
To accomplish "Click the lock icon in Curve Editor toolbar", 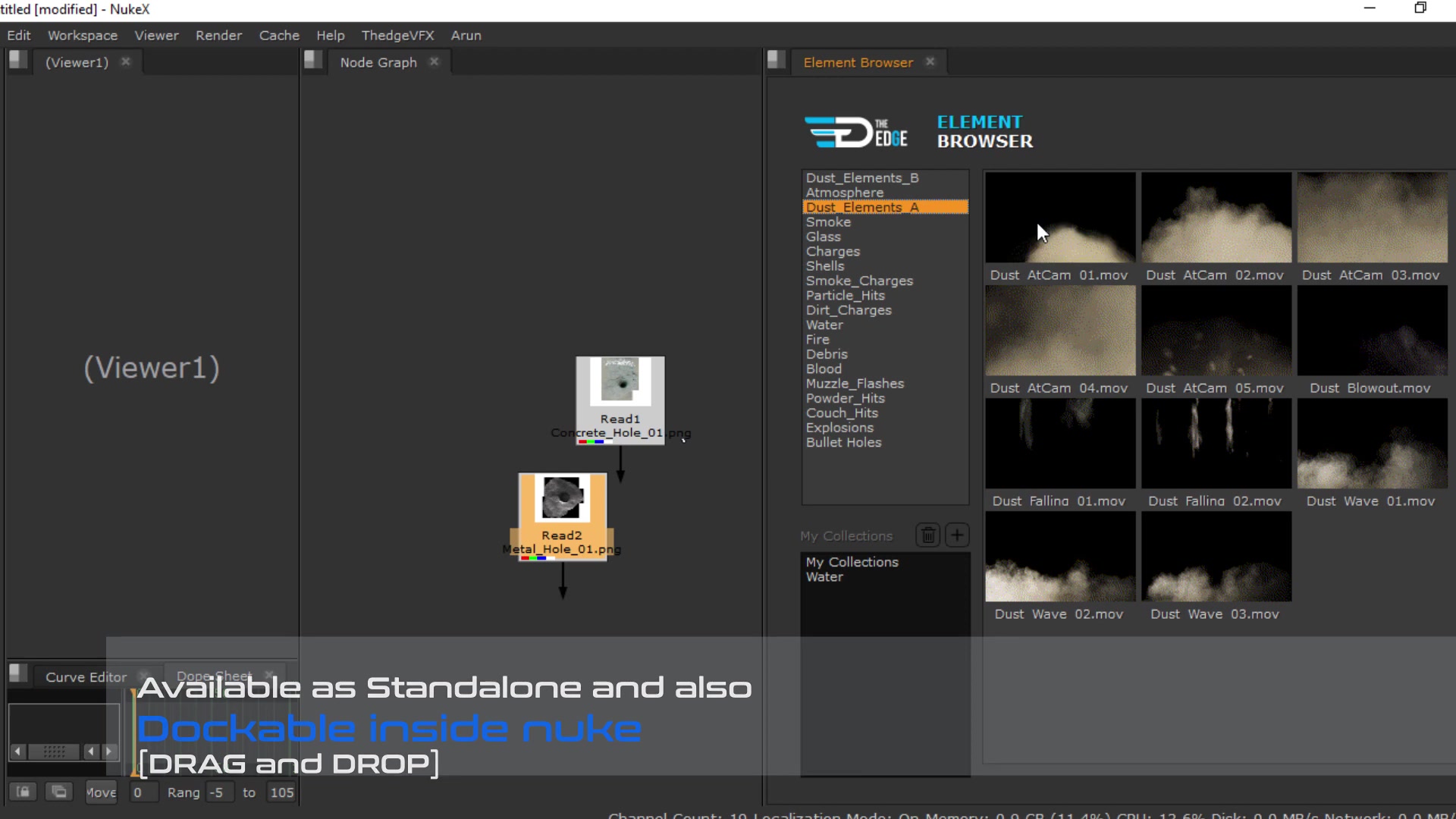I will [24, 792].
